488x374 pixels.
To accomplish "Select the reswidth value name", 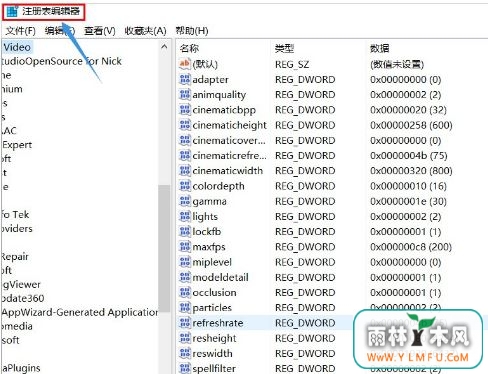I will [x=212, y=353].
